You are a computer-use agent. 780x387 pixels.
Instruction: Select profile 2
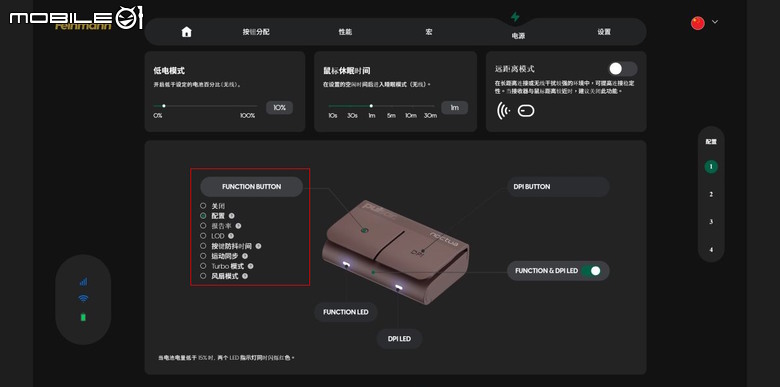click(711, 194)
